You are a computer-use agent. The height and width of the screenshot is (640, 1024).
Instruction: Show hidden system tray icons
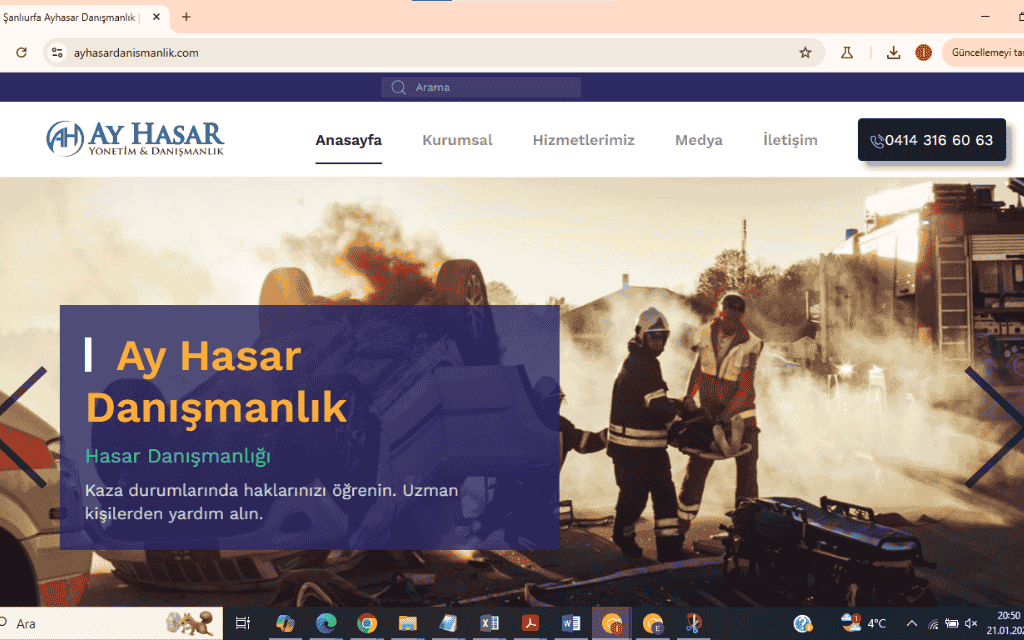point(909,623)
